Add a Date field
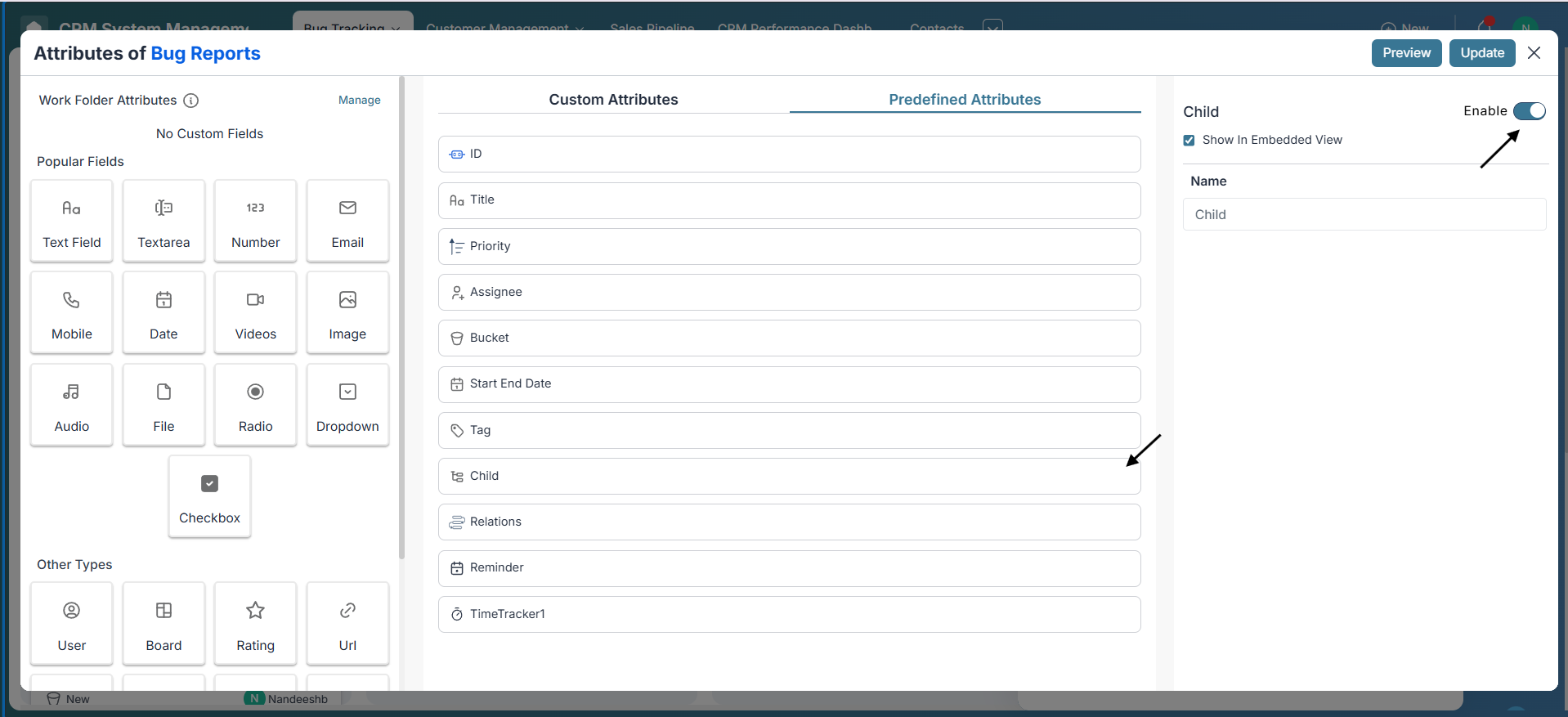This screenshot has height=717, width=1568. (x=164, y=313)
